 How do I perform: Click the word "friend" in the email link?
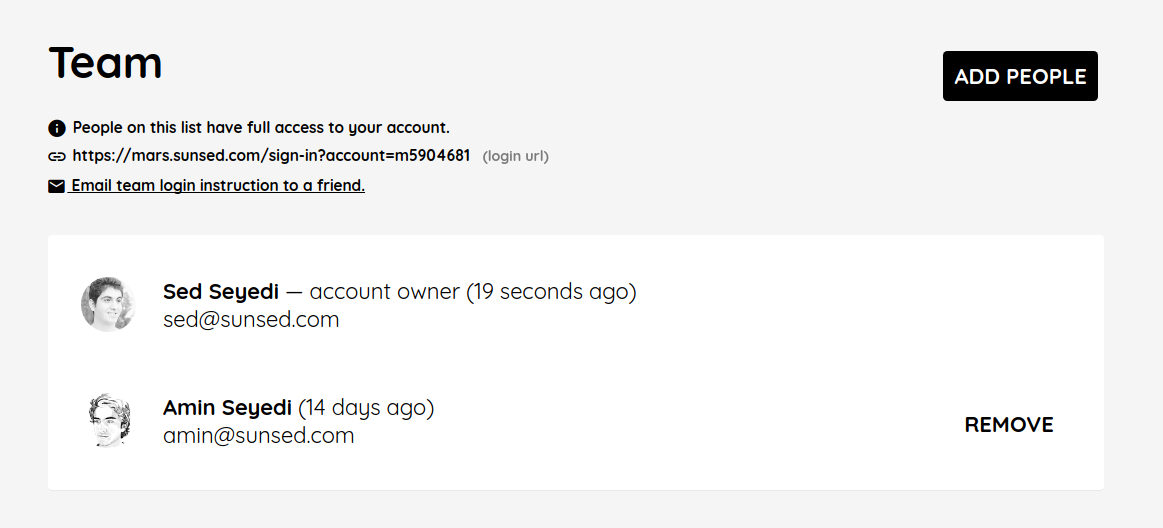339,186
